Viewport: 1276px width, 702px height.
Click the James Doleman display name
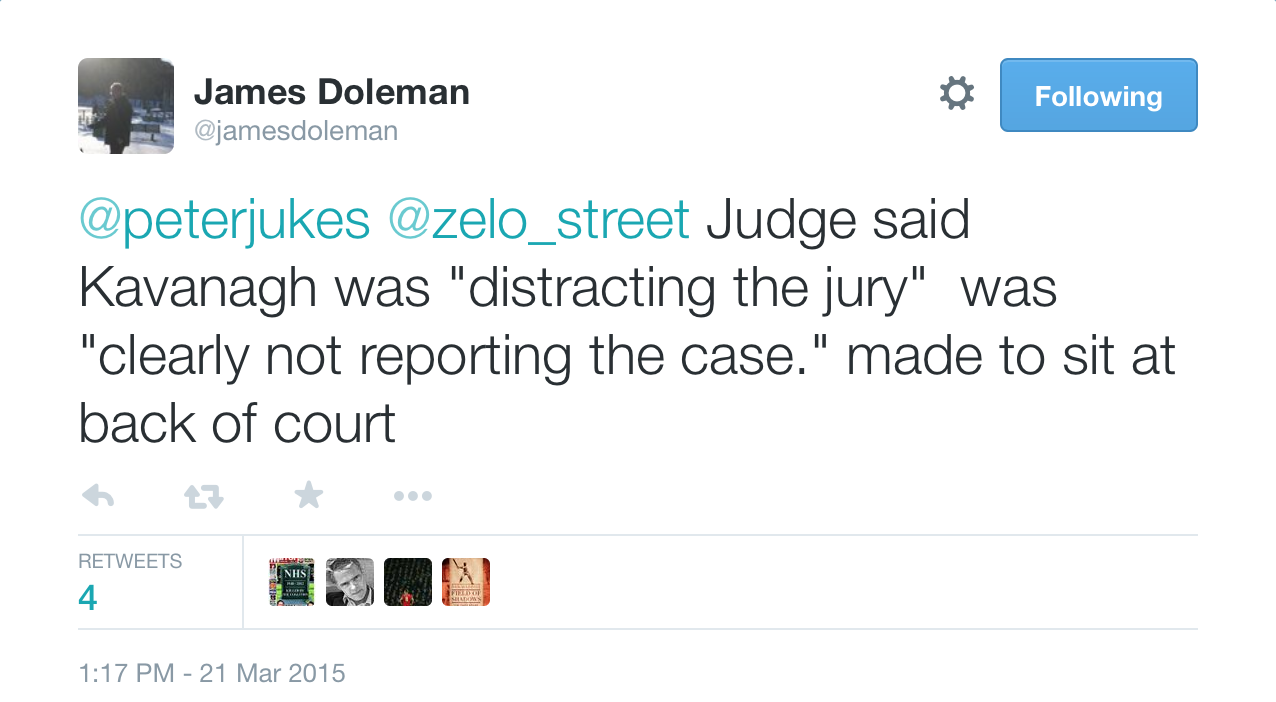coord(331,92)
